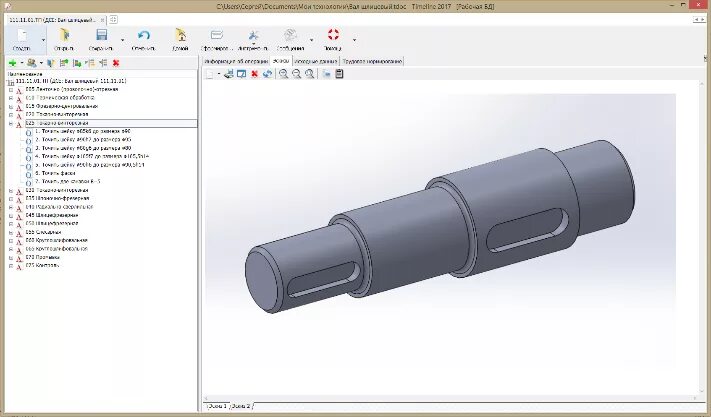Viewport: 711px width, 417px height.
Task: Click the sketch area horizontal scrollbar
Action: (451, 398)
